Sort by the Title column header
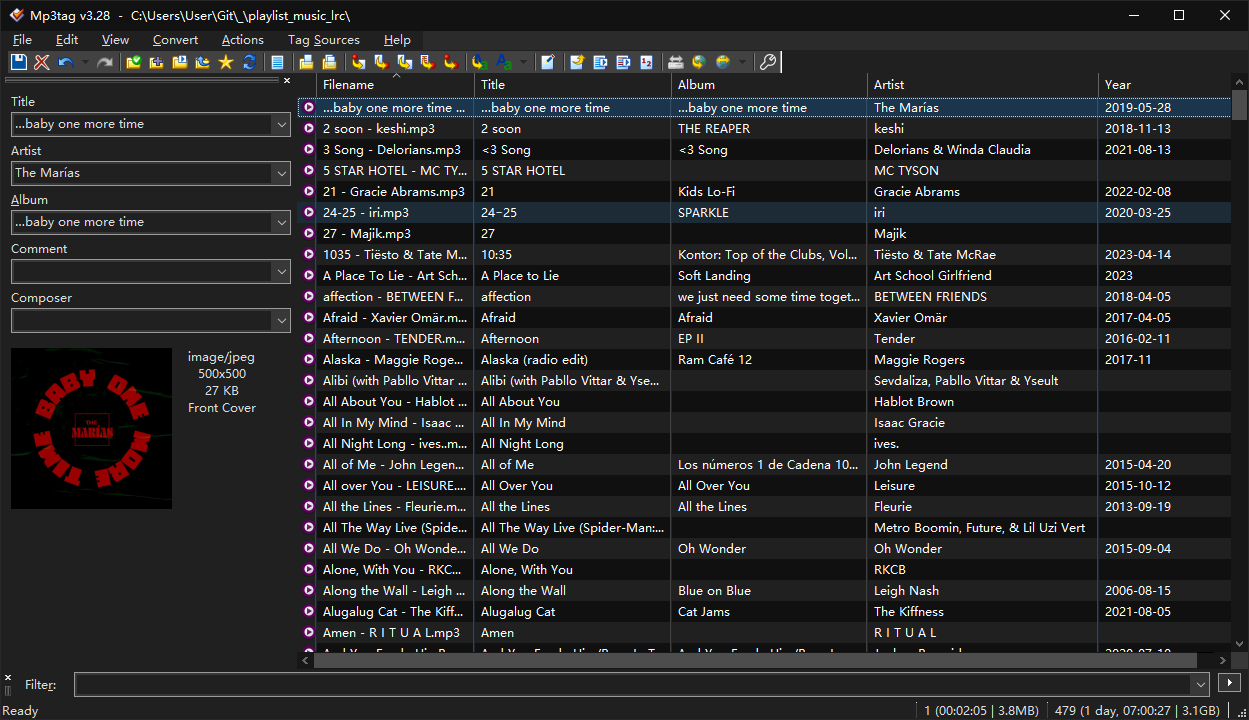1249x720 pixels. [572, 85]
